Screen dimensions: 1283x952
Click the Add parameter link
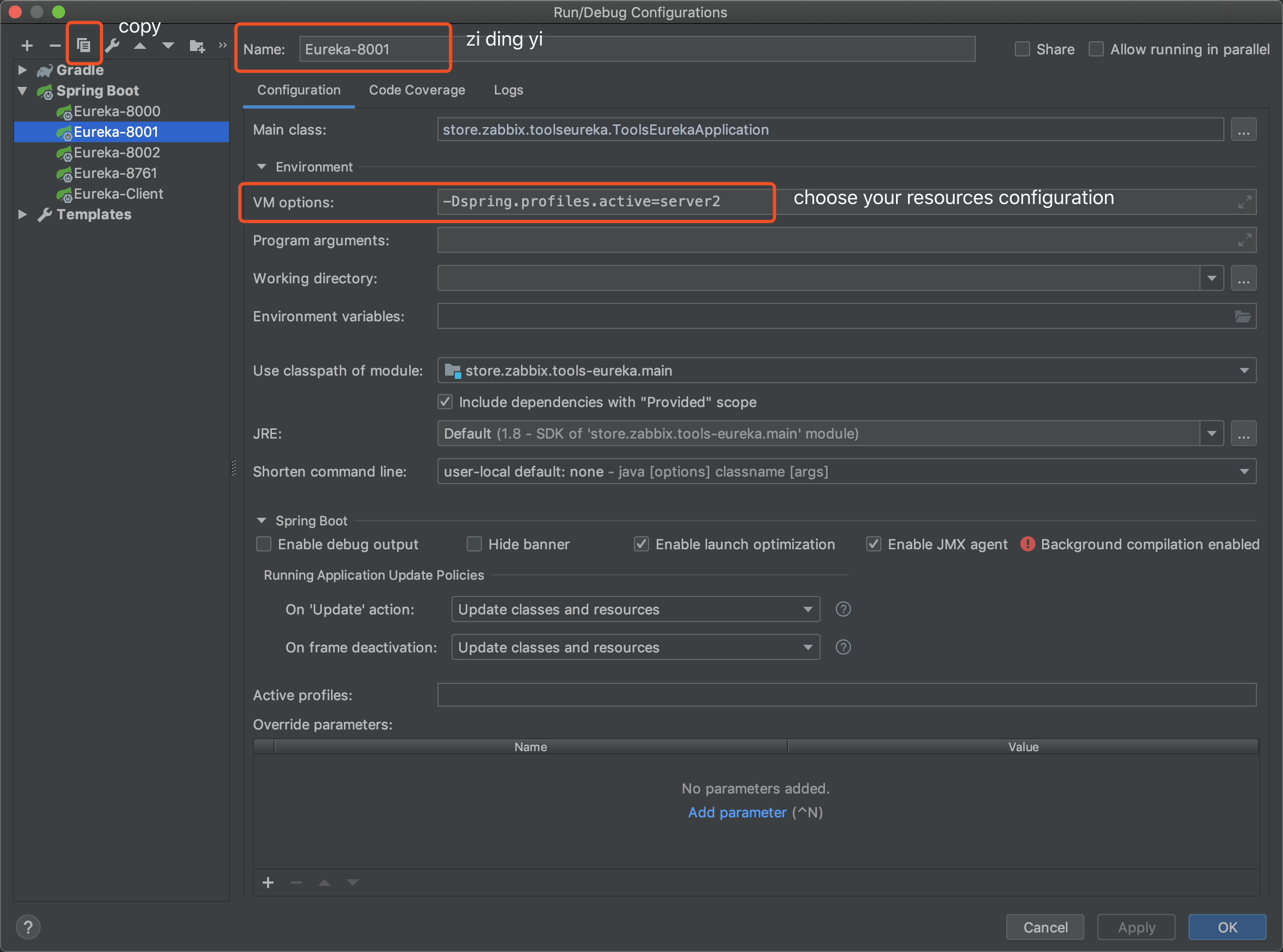(x=737, y=813)
